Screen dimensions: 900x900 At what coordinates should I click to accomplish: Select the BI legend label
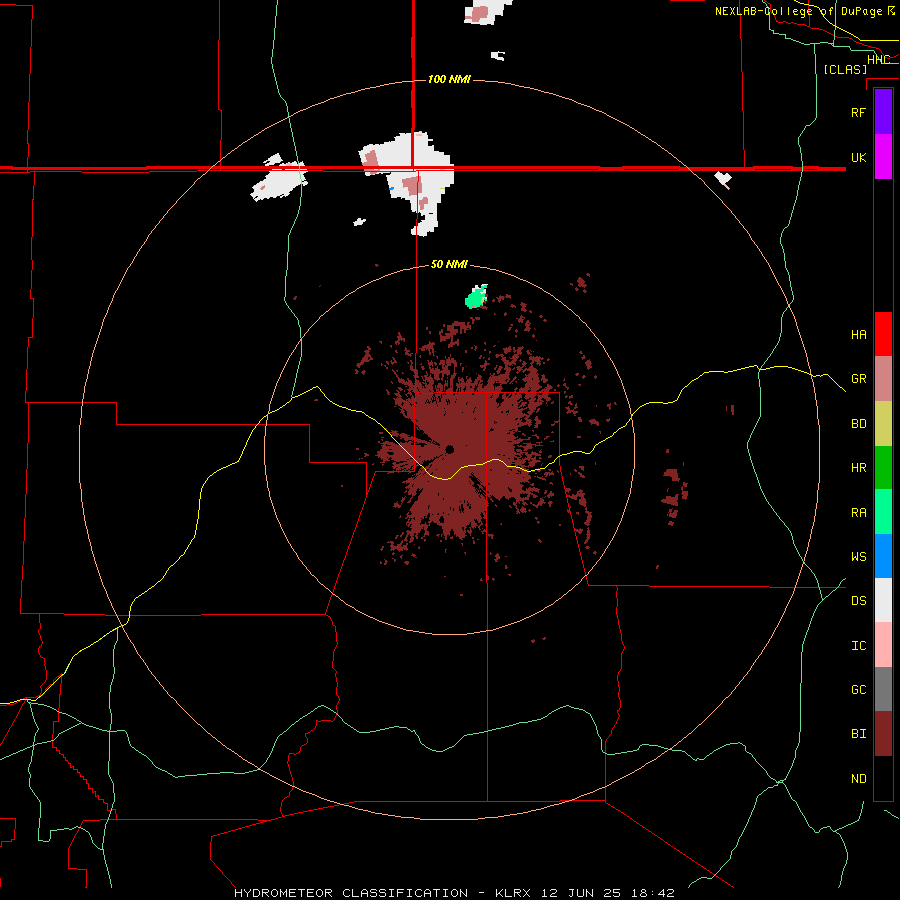pyautogui.click(x=858, y=734)
